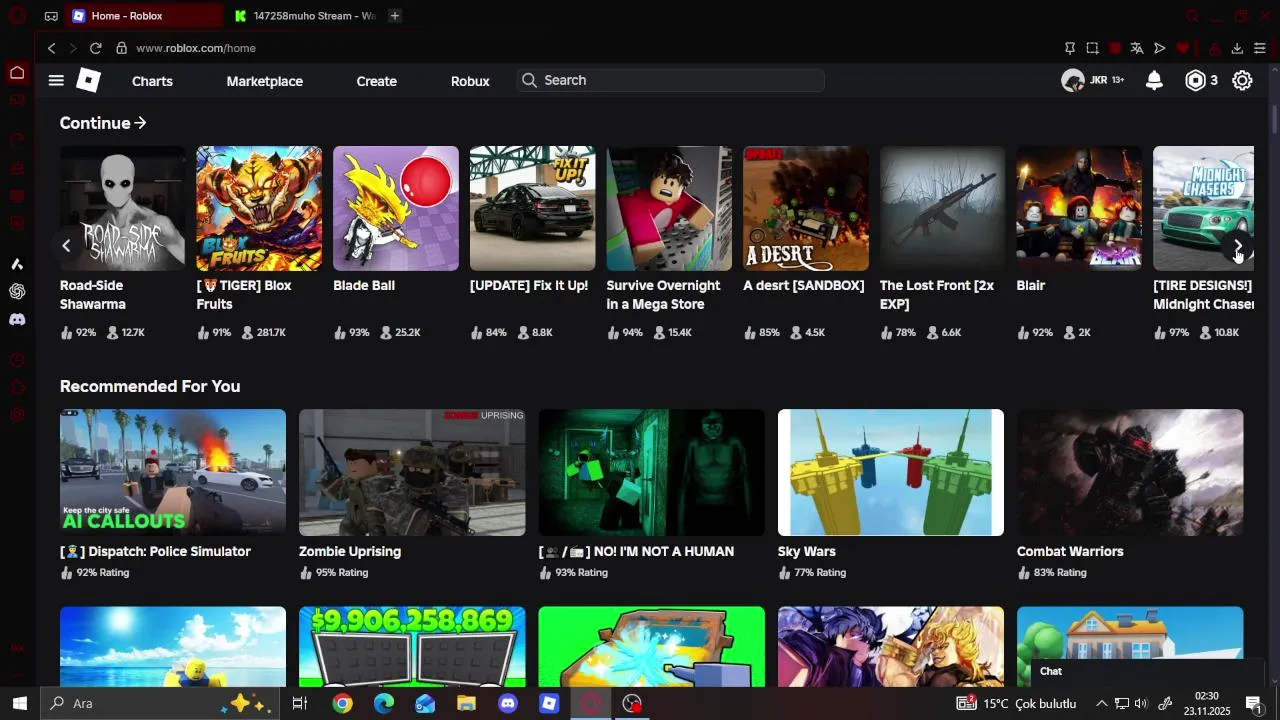Open the Robux menu item
Viewport: 1280px width, 720px height.
(470, 81)
